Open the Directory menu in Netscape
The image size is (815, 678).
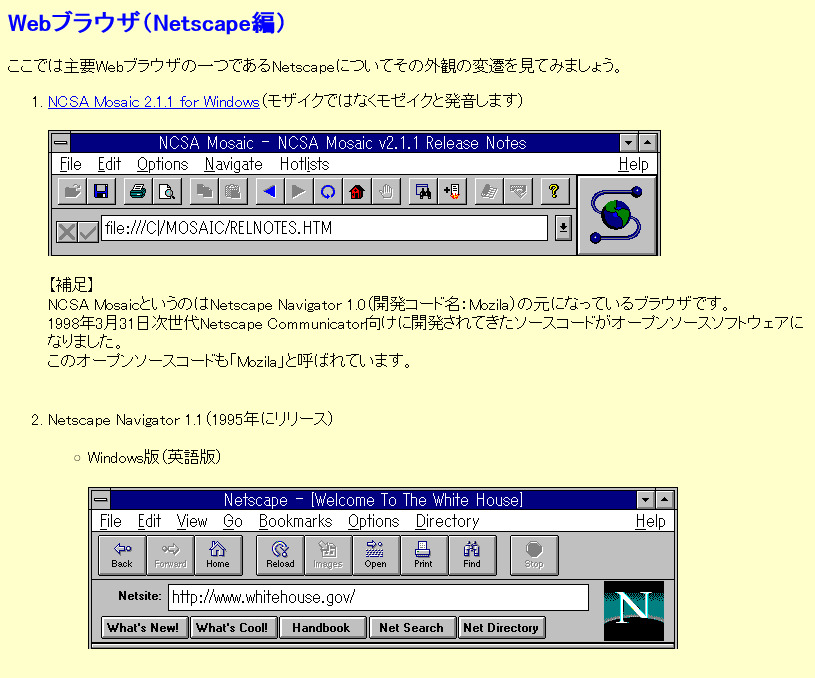446,521
